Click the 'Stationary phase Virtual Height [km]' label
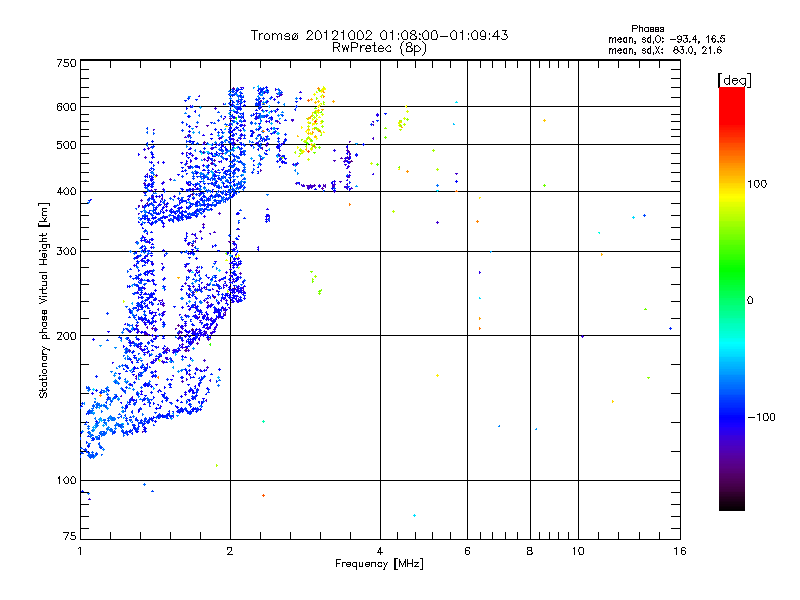This screenshot has height=600, width=800. (x=44, y=301)
